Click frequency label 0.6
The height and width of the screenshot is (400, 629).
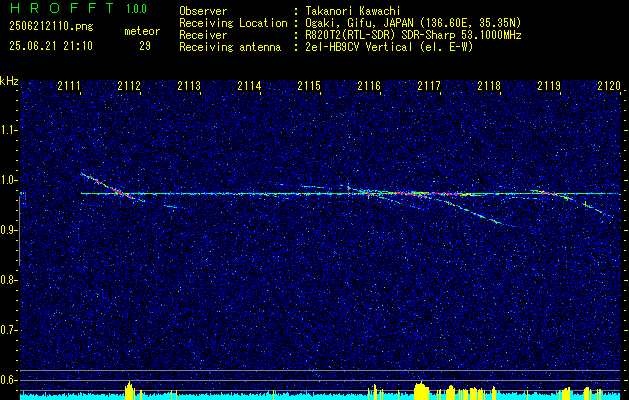click(7, 380)
